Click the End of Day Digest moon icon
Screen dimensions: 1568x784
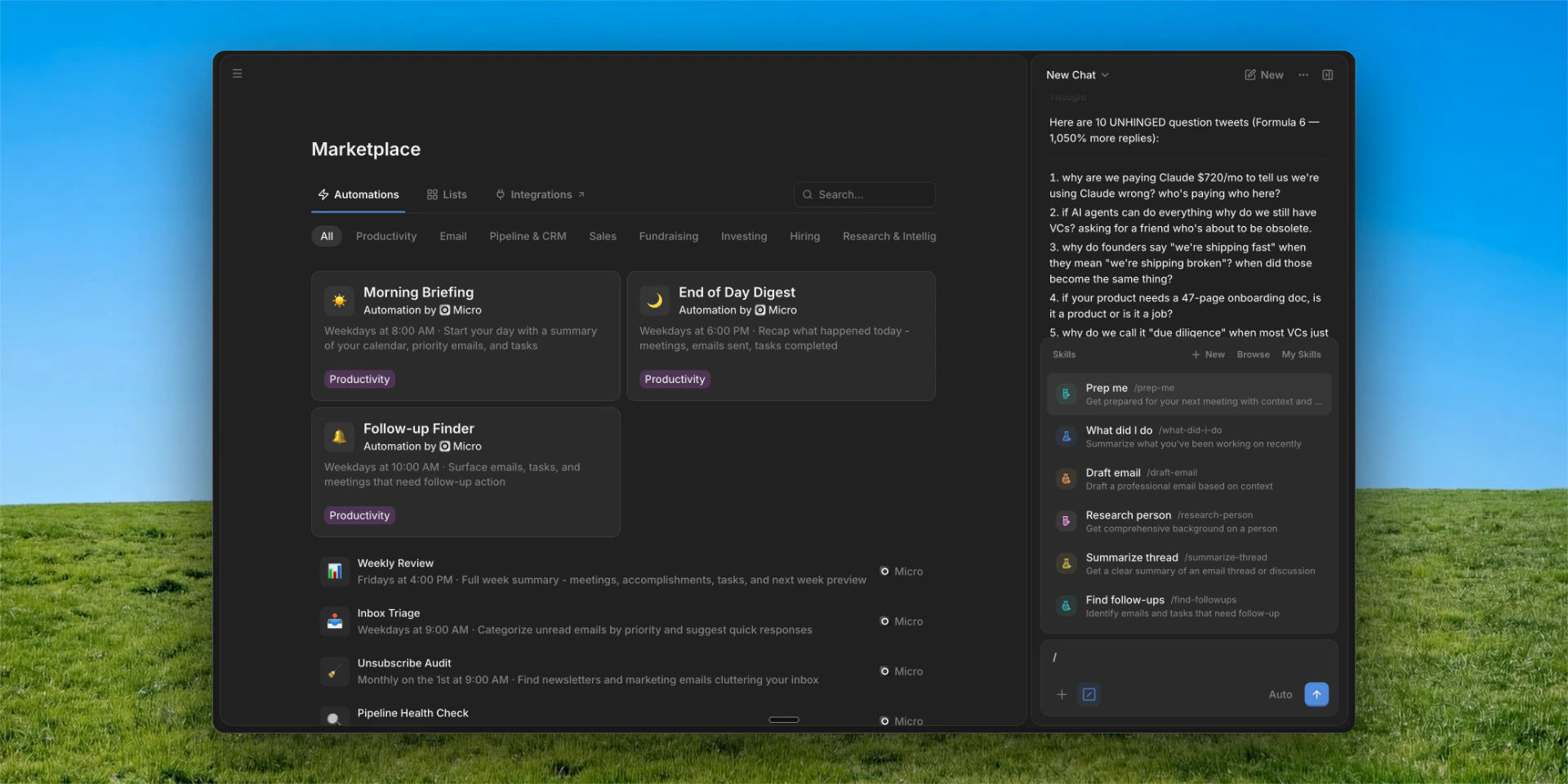click(654, 301)
